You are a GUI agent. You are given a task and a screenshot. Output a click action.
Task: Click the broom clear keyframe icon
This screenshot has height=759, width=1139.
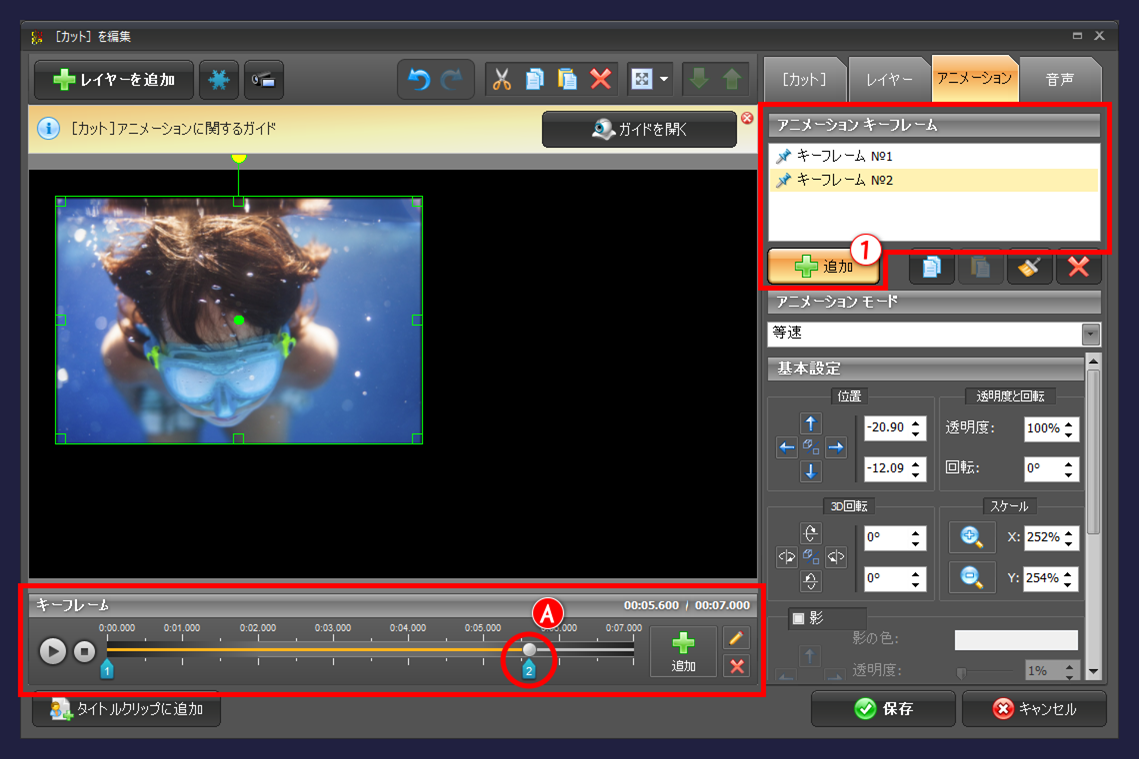point(1029,267)
